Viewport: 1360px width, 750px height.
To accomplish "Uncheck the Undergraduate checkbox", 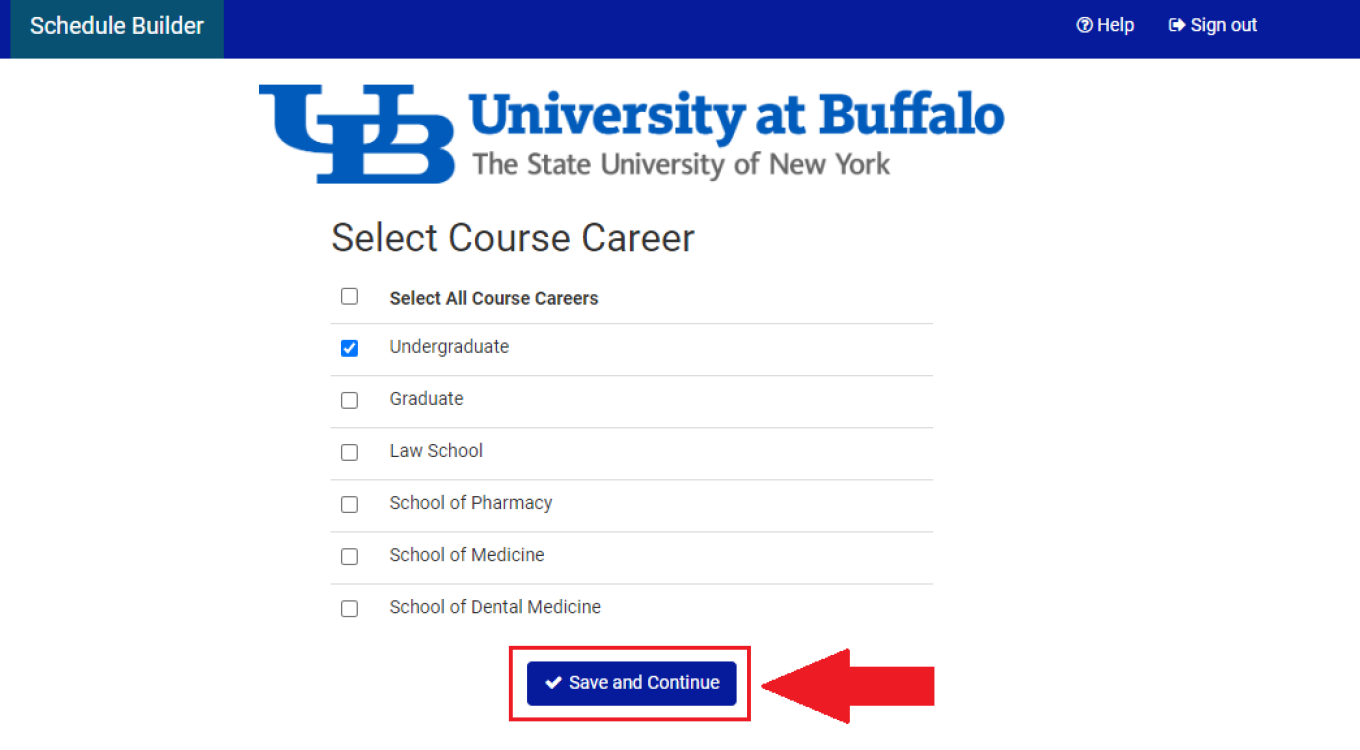I will tap(349, 348).
